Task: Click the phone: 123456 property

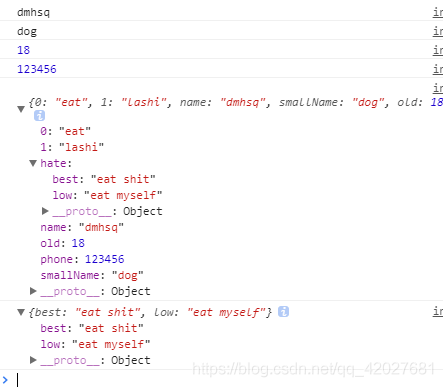Action: (82, 259)
